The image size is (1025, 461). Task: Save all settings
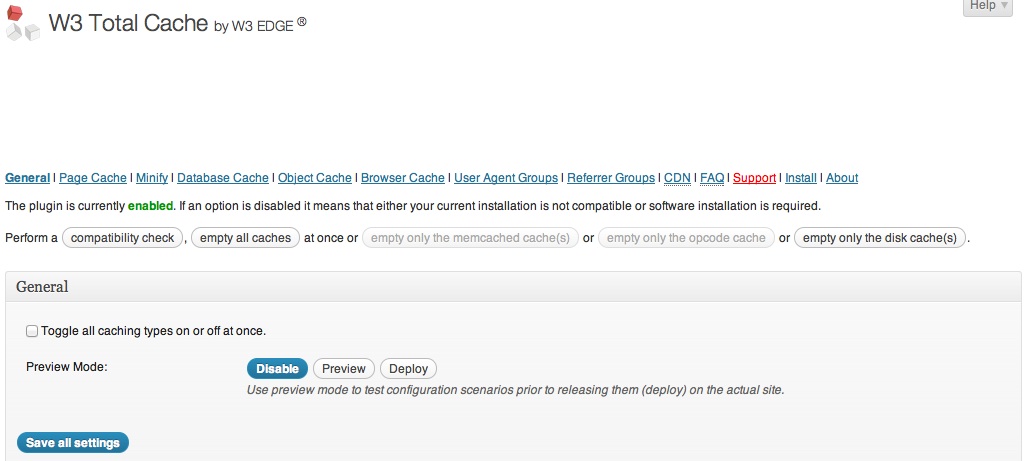73,443
